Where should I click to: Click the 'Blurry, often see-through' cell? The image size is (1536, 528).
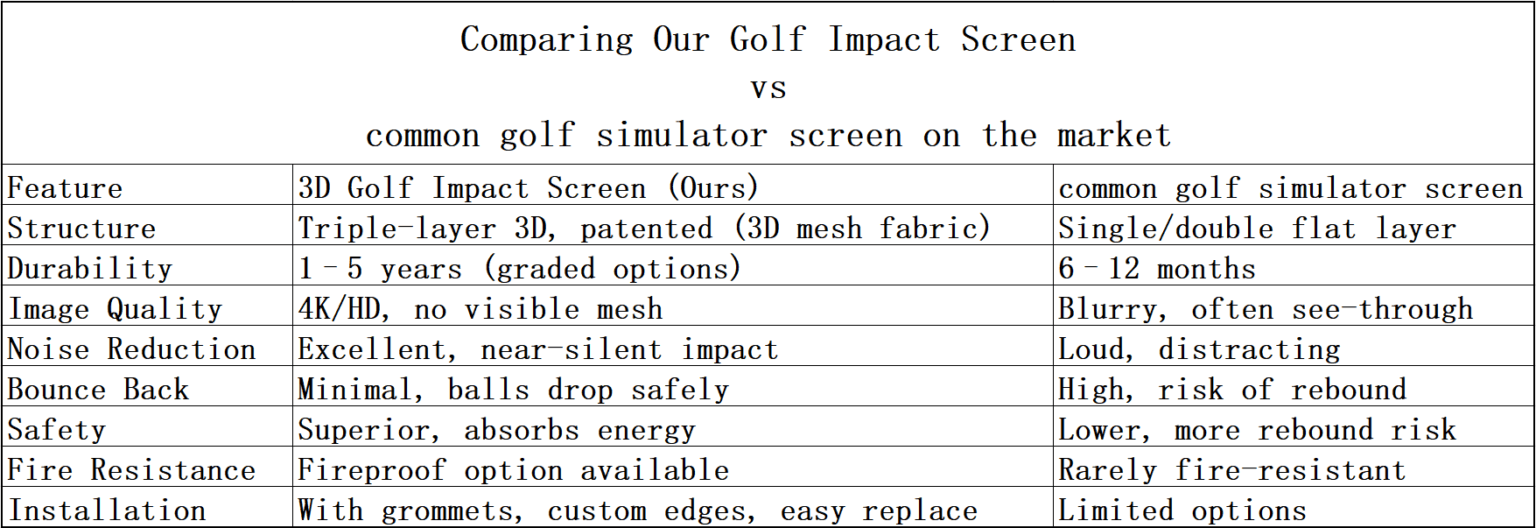pyautogui.click(x=1265, y=309)
